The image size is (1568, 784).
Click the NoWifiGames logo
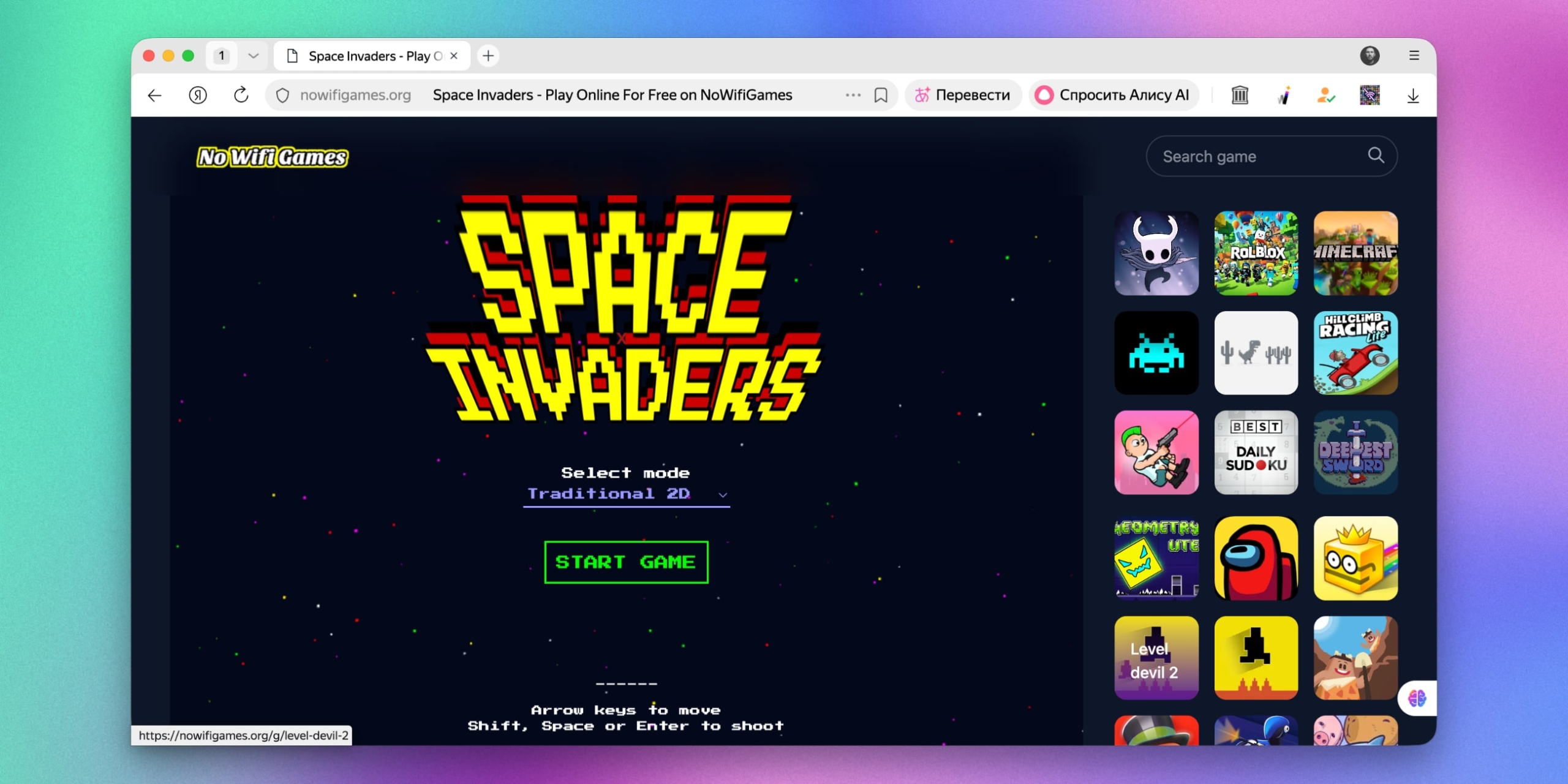(x=272, y=157)
